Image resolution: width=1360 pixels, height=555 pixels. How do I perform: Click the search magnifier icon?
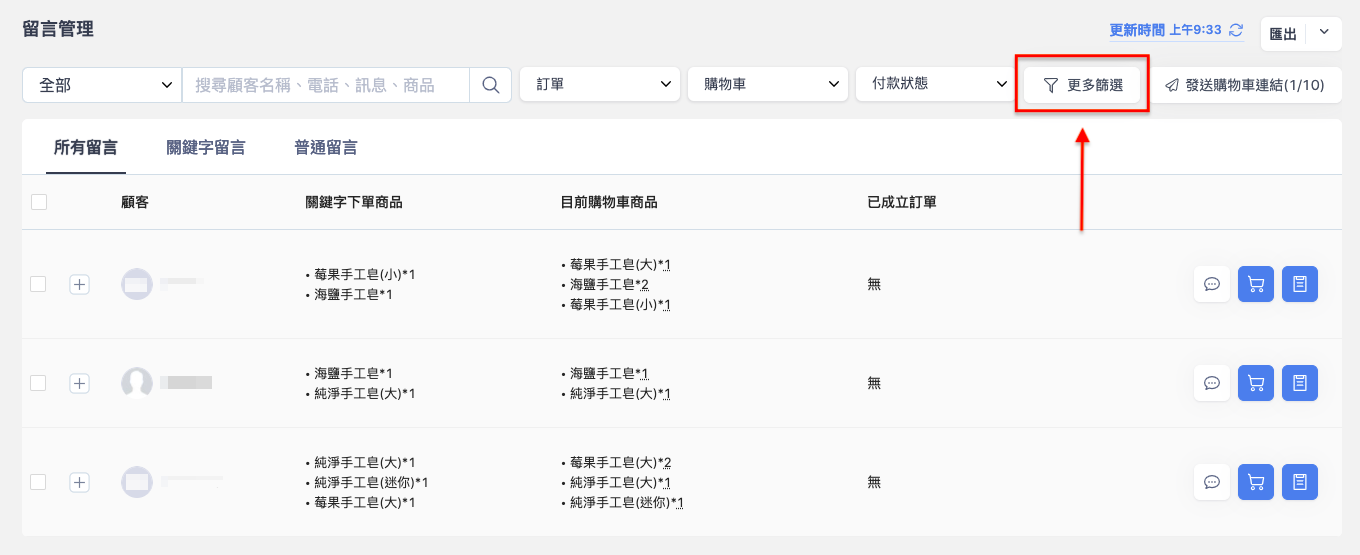tap(490, 85)
